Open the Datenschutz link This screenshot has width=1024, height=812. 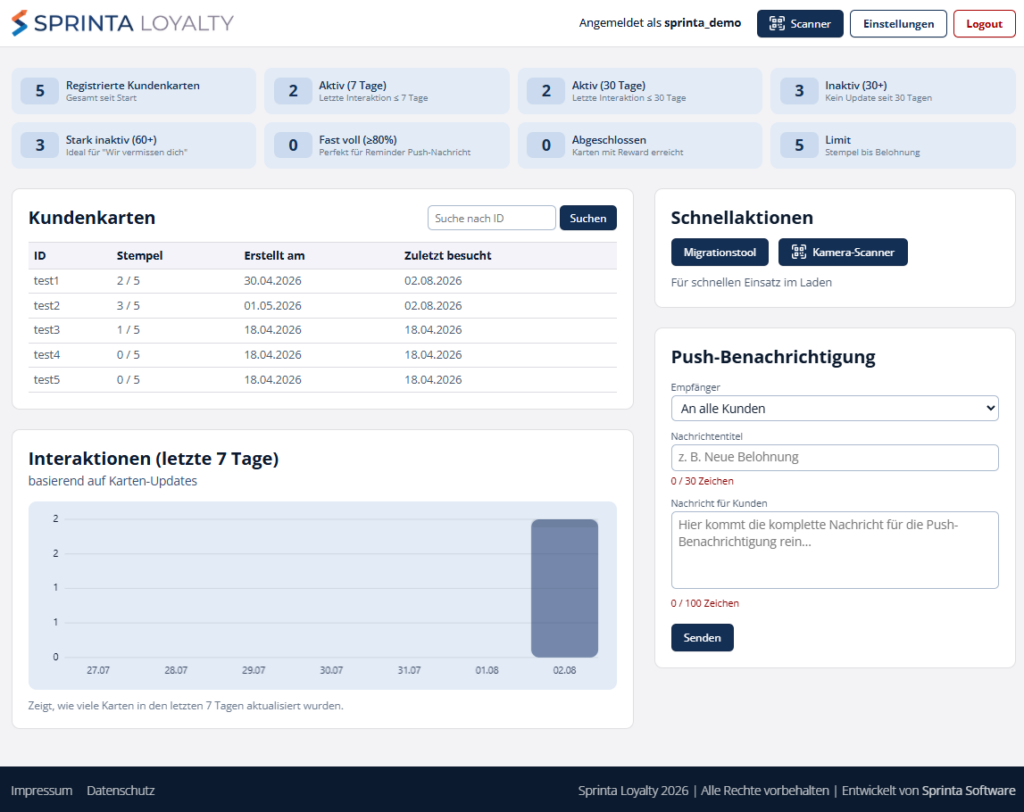point(120,790)
